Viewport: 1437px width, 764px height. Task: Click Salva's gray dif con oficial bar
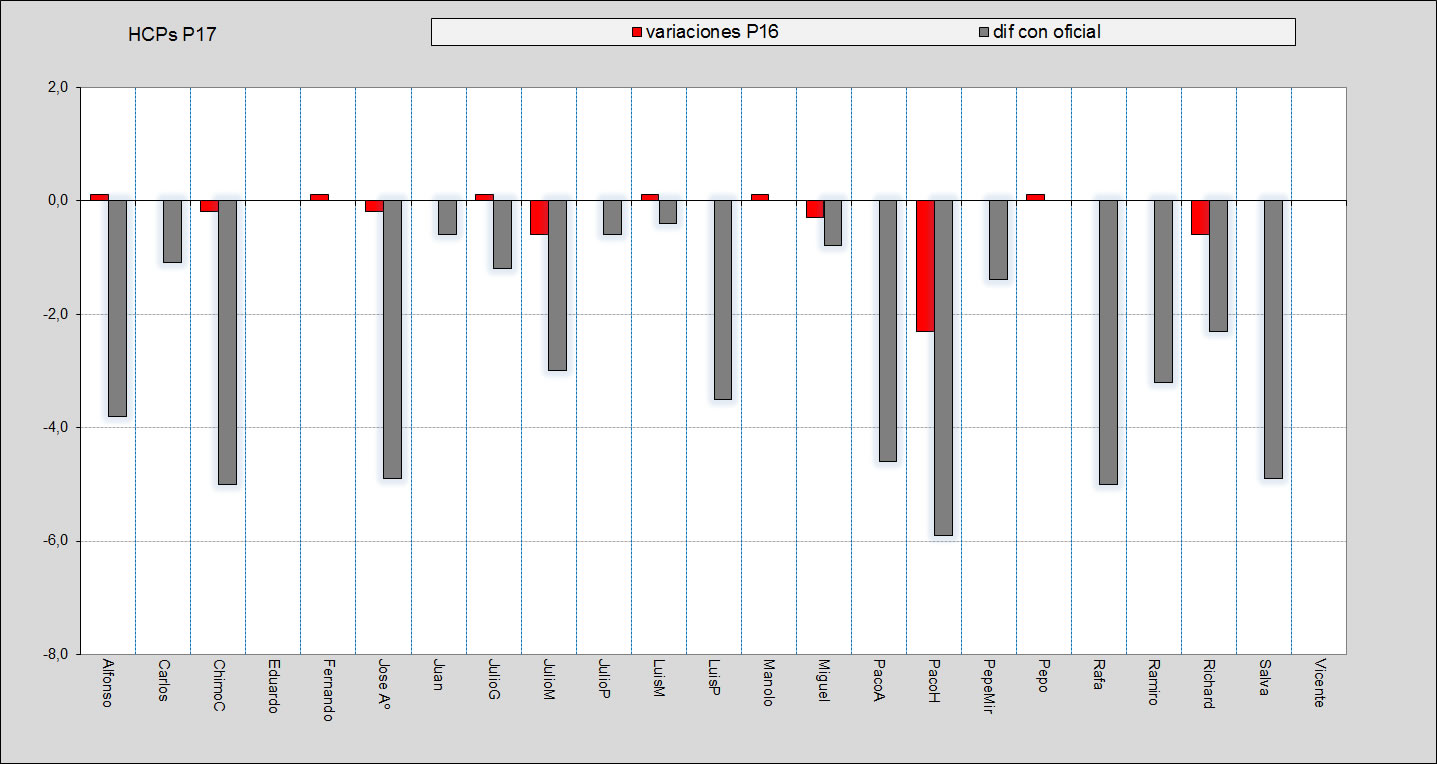tap(1273, 339)
